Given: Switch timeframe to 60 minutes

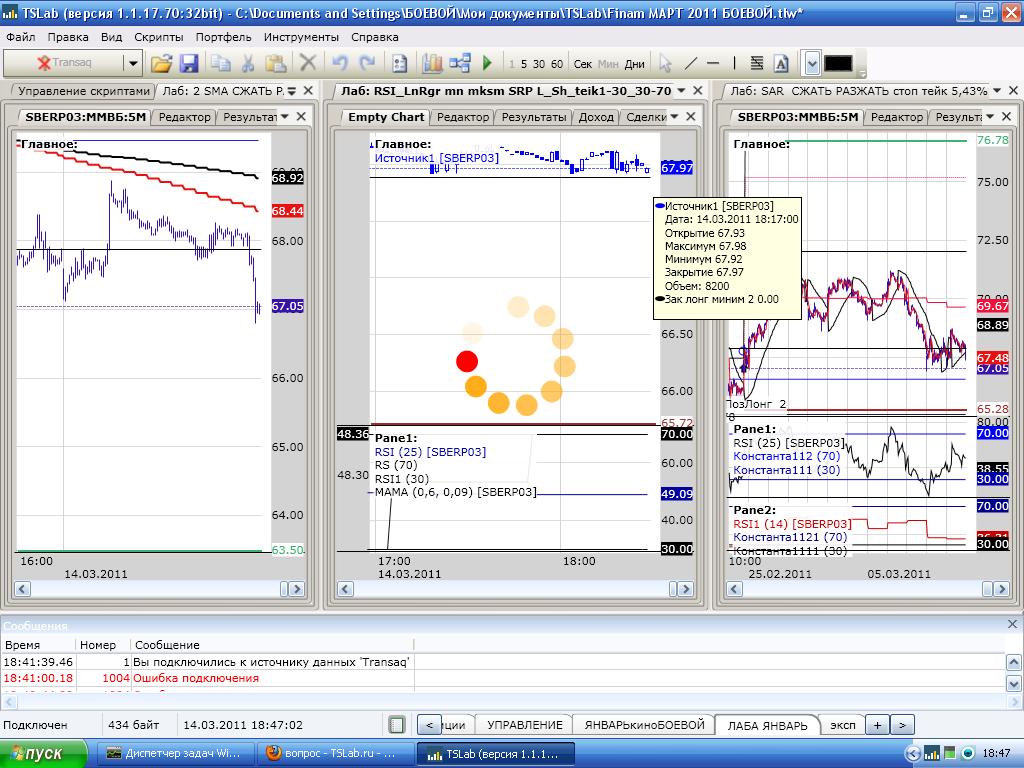Looking at the screenshot, I should pyautogui.click(x=557, y=64).
